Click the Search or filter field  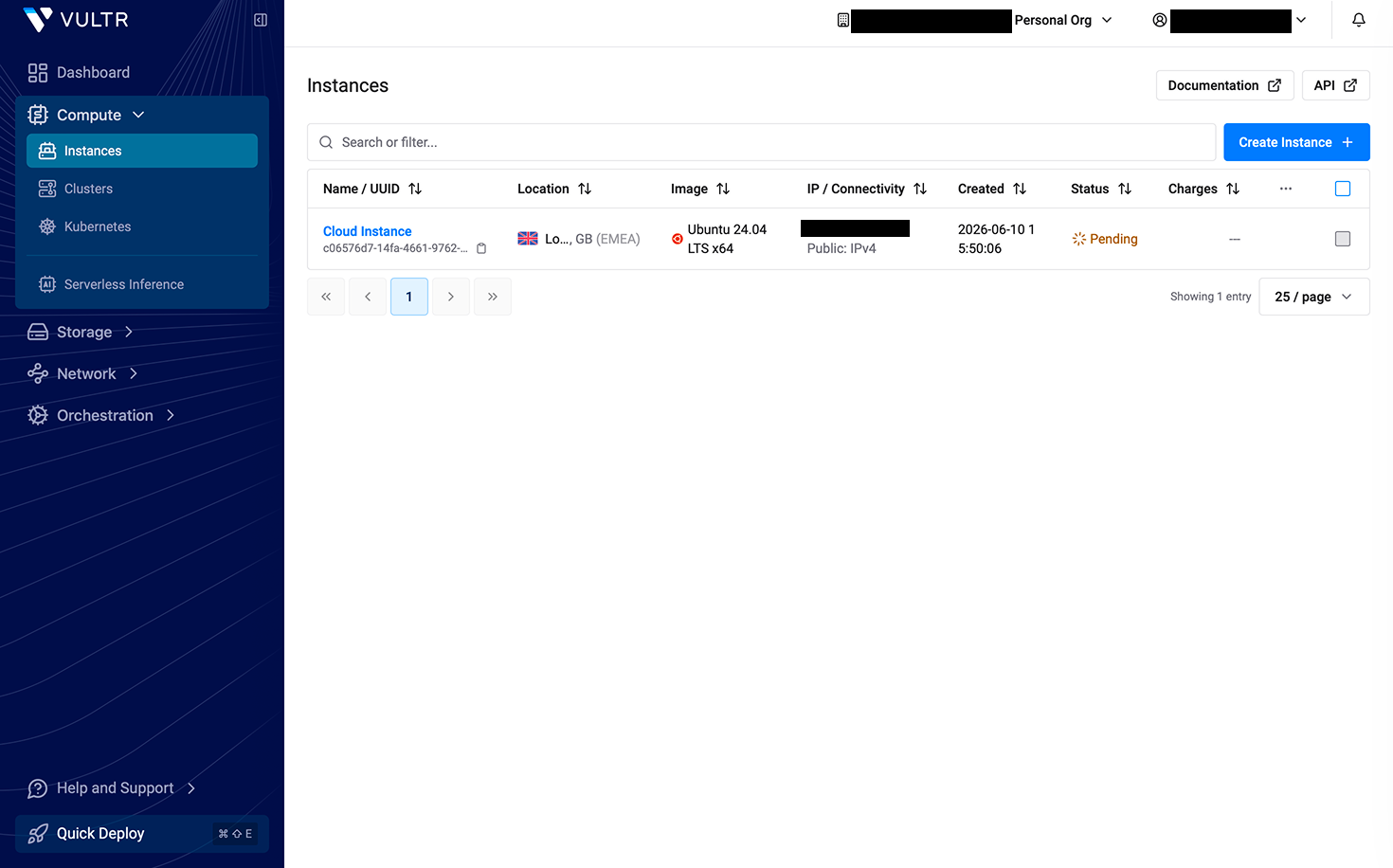coord(761,142)
